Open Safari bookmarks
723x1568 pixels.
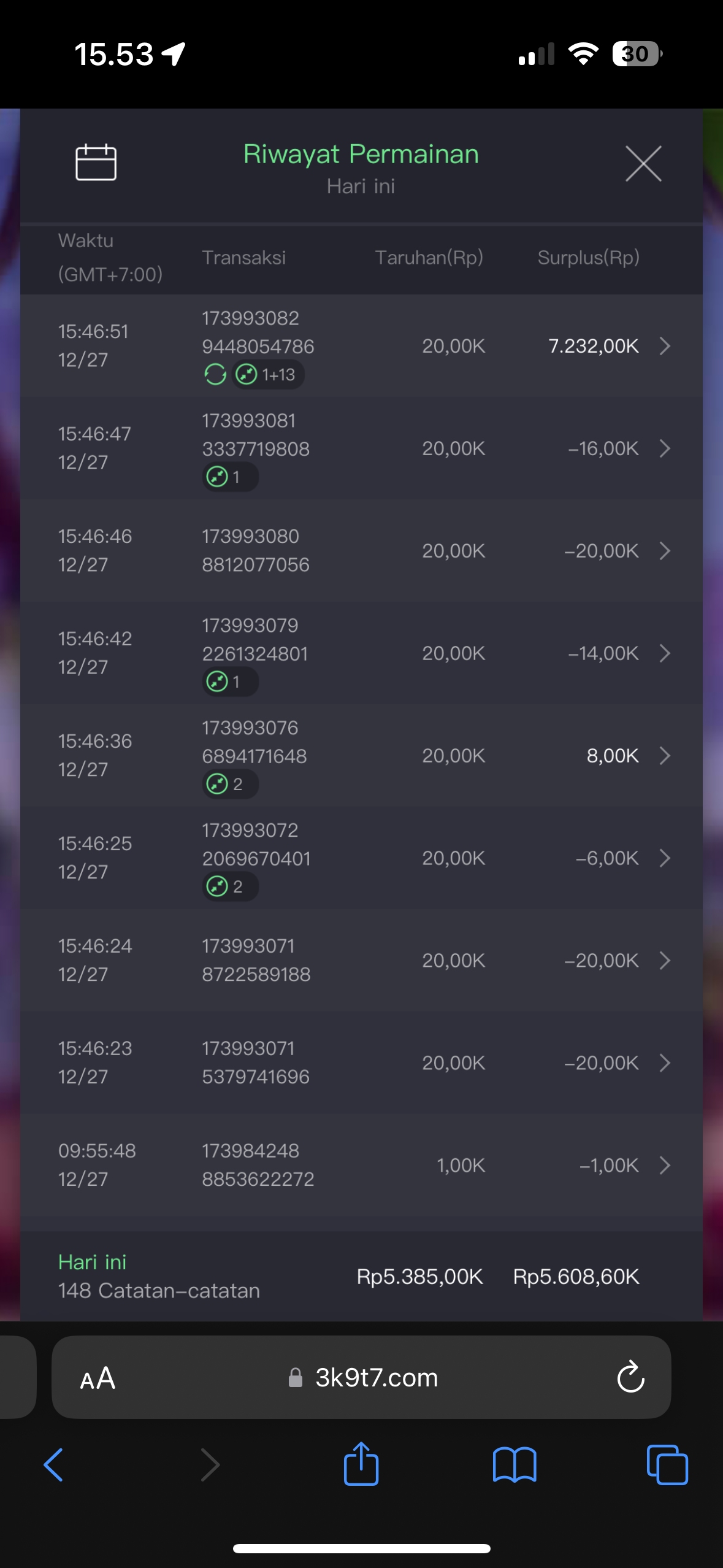pyautogui.click(x=514, y=1464)
